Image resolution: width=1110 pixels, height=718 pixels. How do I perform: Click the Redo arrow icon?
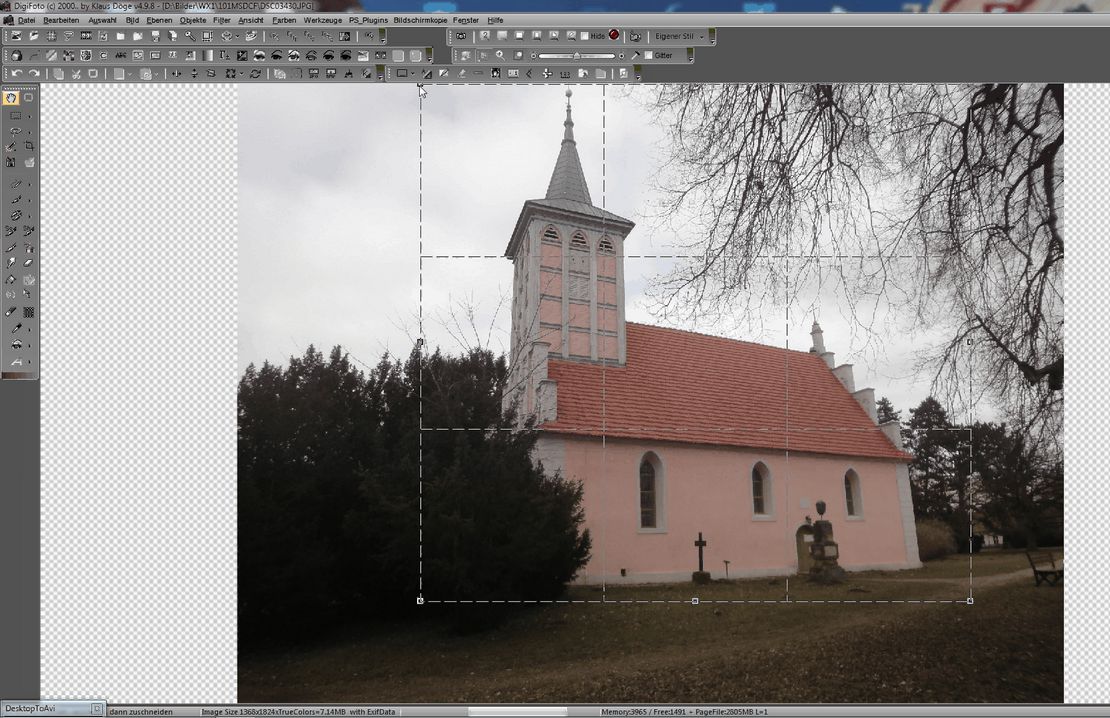coord(34,74)
